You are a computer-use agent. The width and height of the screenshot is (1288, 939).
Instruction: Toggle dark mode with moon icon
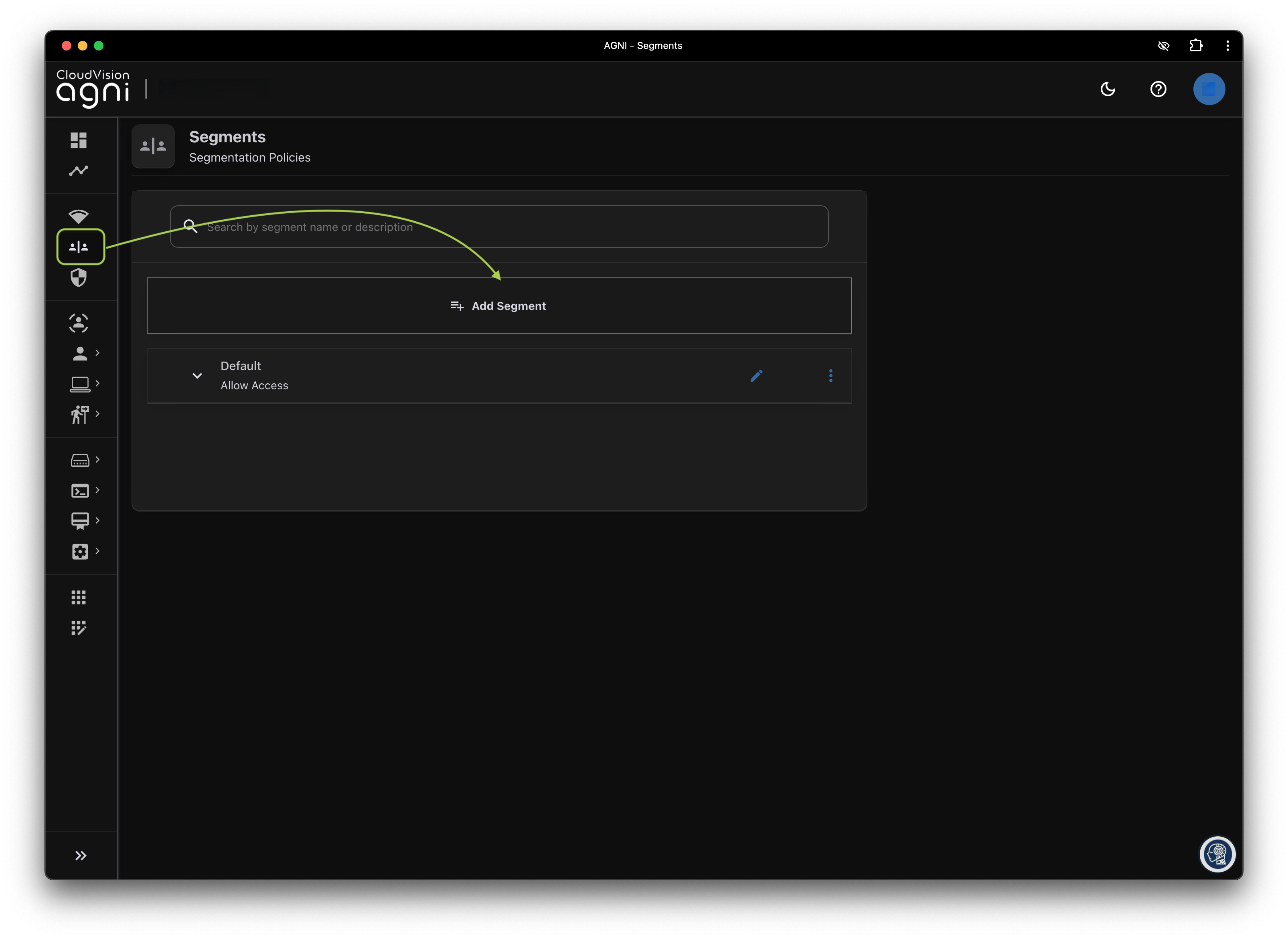[1107, 89]
